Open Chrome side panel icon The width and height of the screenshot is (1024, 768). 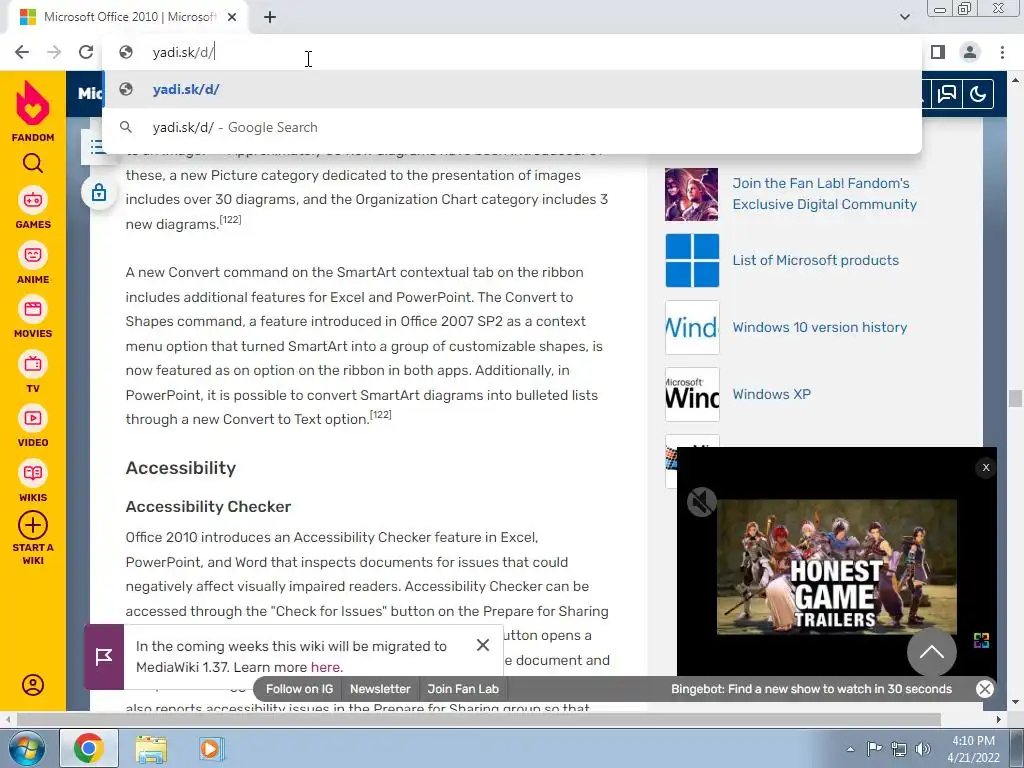[x=938, y=52]
